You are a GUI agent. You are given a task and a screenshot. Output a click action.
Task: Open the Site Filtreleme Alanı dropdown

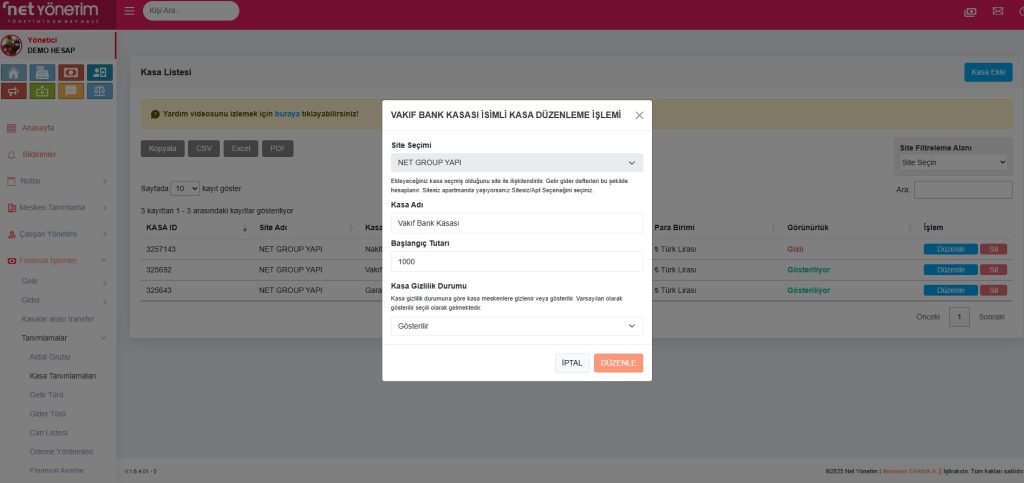click(953, 162)
